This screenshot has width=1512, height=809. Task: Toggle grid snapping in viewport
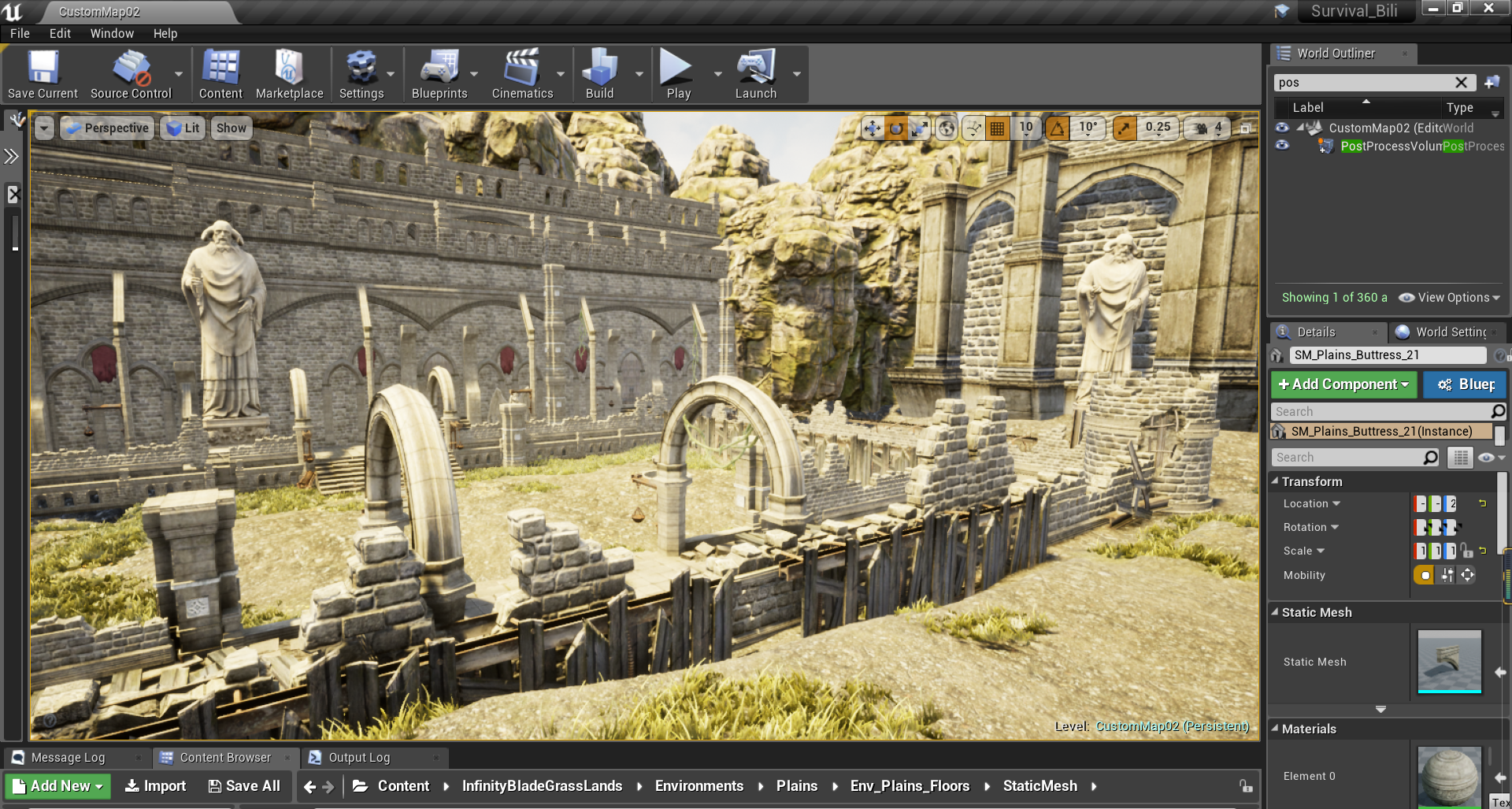(997, 128)
